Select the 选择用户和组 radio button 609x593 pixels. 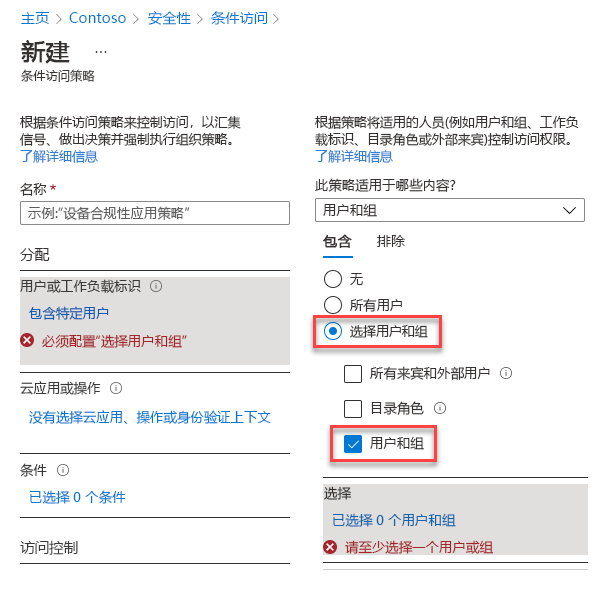334,331
